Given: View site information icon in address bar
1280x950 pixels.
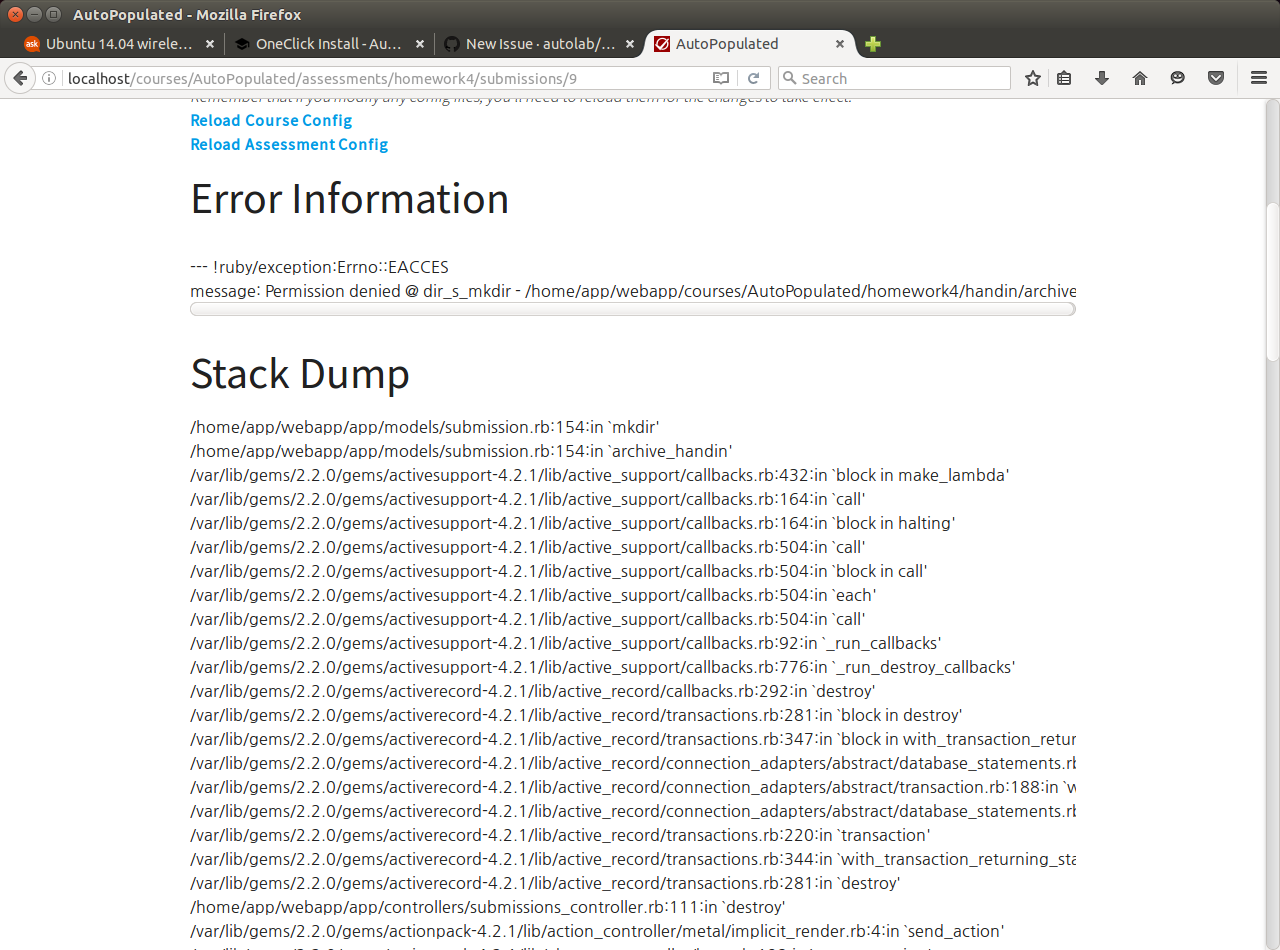Looking at the screenshot, I should click(48, 77).
